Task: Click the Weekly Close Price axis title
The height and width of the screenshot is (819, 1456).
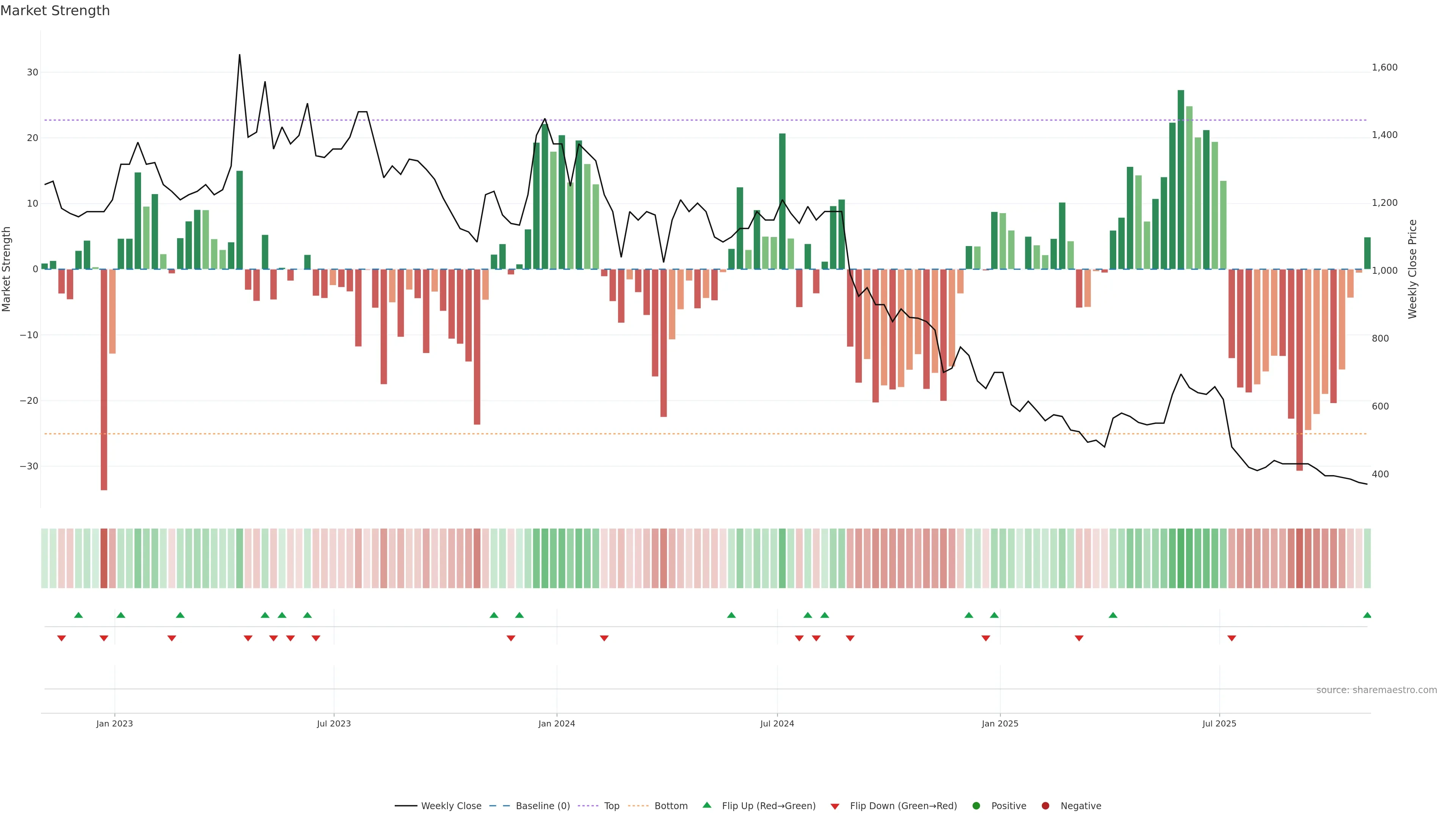Action: (x=1412, y=269)
